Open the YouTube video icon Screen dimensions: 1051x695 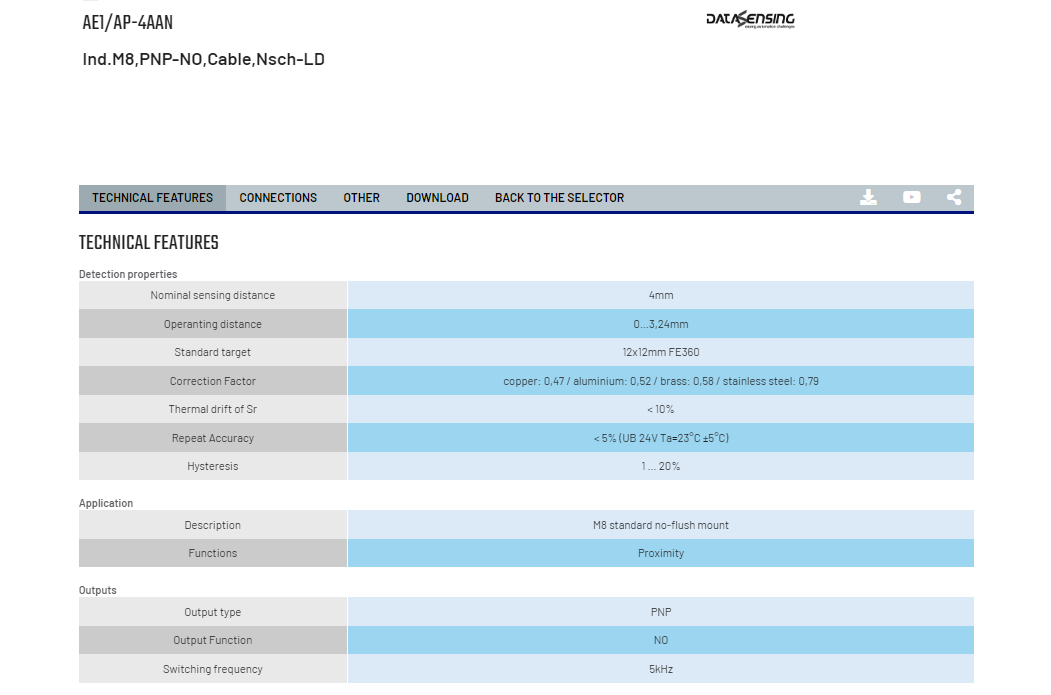pos(912,197)
